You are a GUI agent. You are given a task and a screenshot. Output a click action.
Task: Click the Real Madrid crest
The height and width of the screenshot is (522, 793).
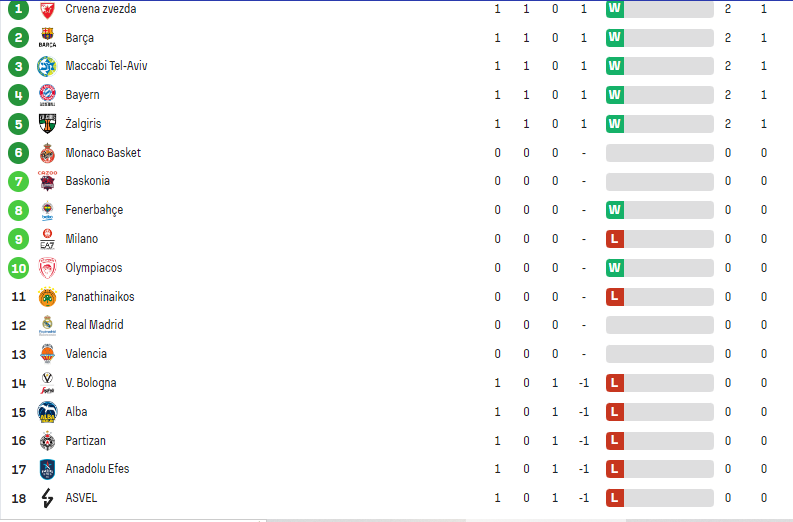tap(47, 325)
